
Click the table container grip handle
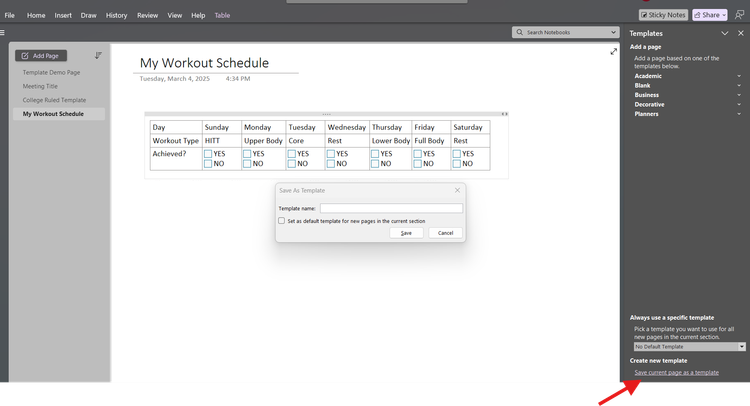(326, 114)
